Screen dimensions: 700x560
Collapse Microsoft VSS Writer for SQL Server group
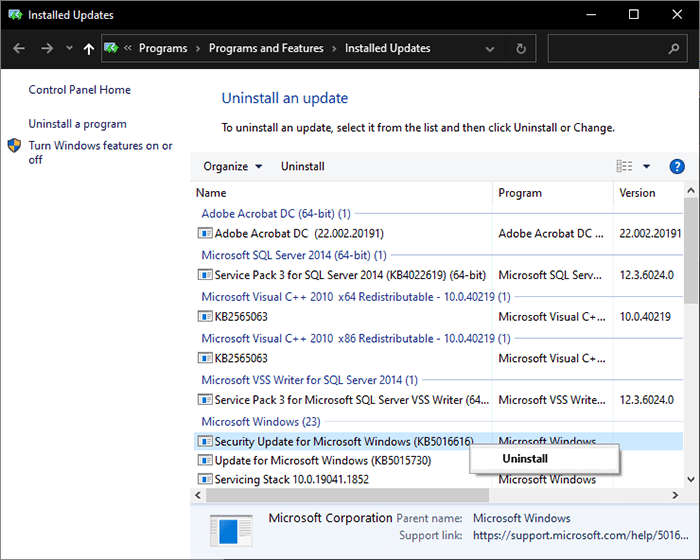309,380
